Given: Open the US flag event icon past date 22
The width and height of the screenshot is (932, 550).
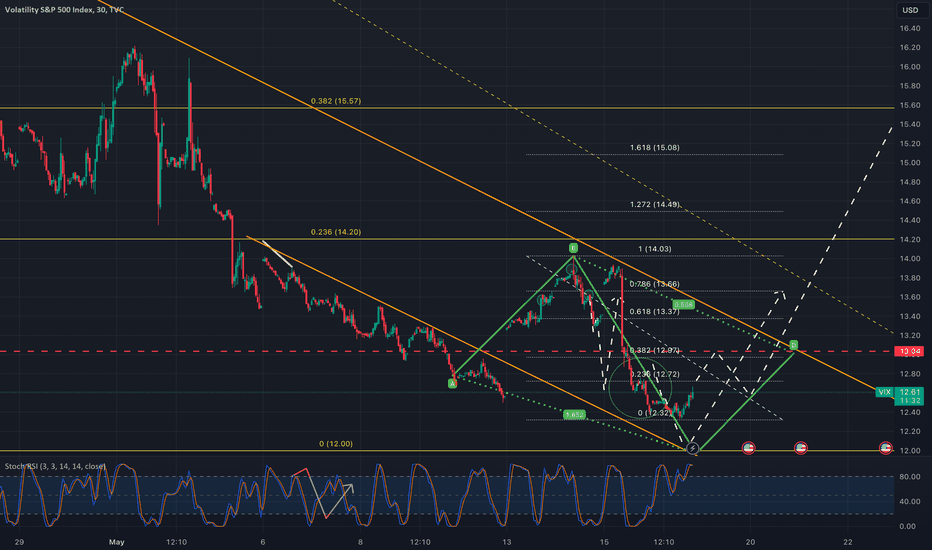Looking at the screenshot, I should click(886, 448).
